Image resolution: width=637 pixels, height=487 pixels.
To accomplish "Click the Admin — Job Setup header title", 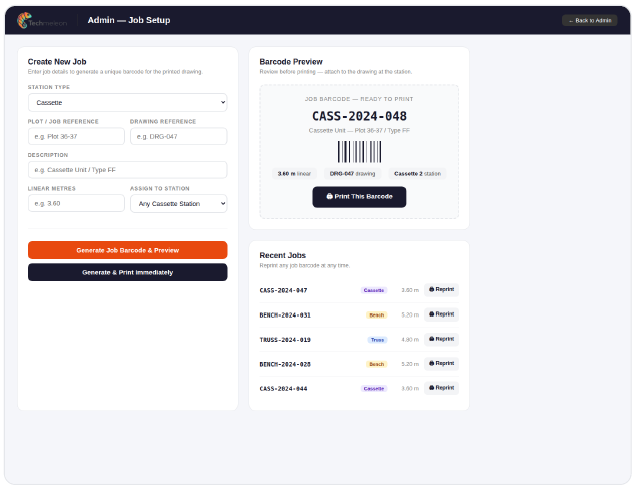I will (x=129, y=20).
